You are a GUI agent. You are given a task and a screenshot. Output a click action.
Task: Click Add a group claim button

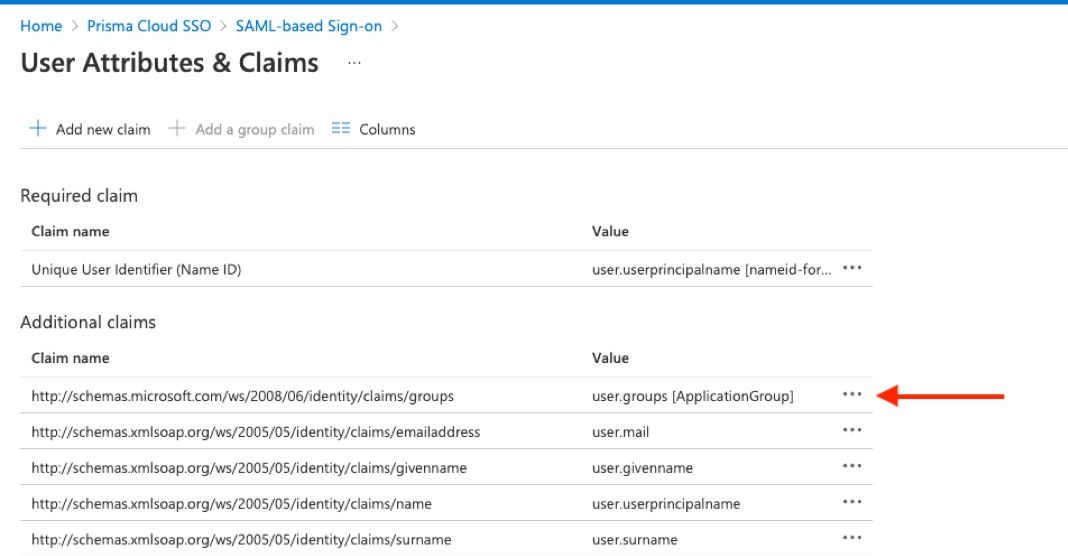tap(254, 129)
